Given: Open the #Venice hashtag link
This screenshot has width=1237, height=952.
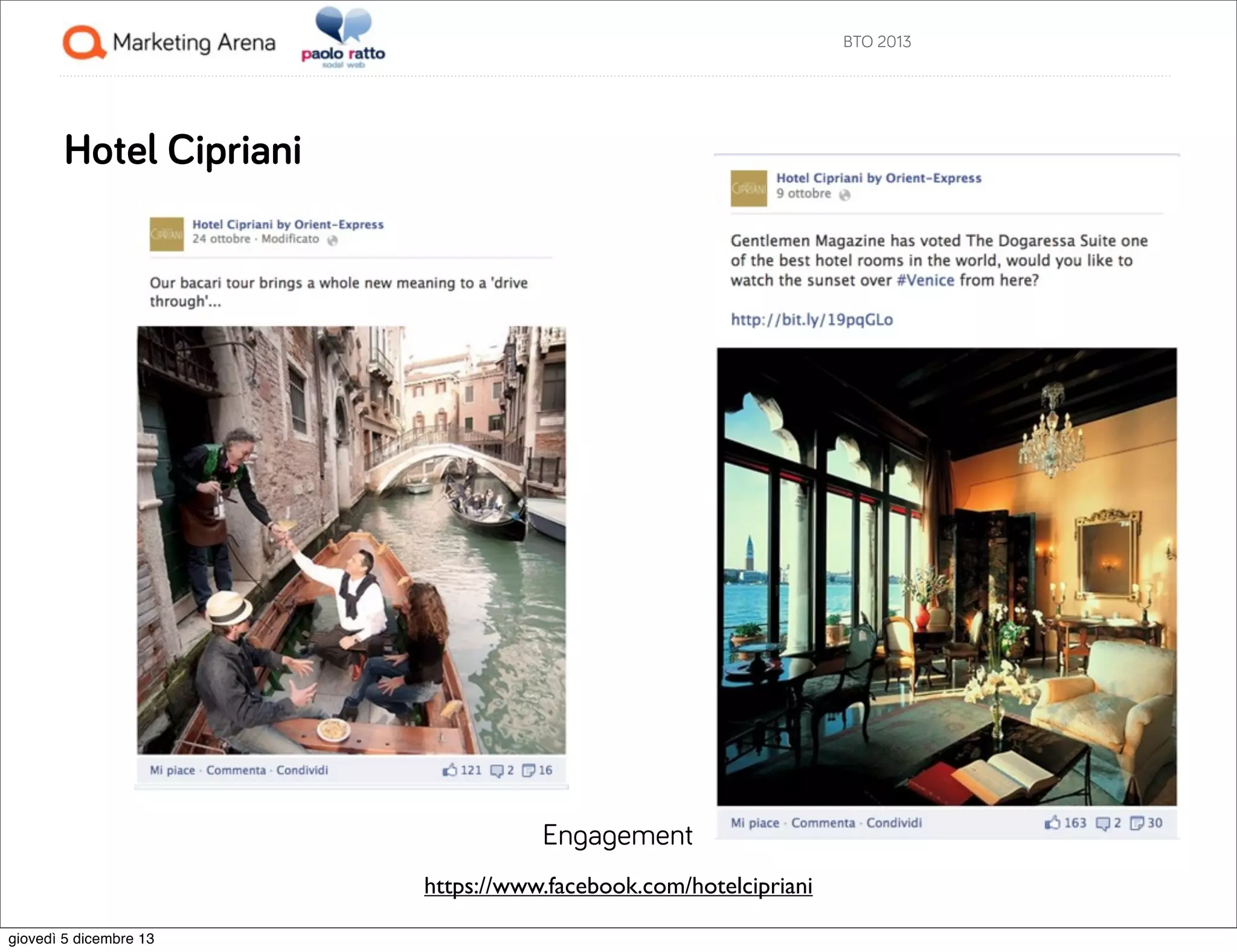Looking at the screenshot, I should point(925,280).
